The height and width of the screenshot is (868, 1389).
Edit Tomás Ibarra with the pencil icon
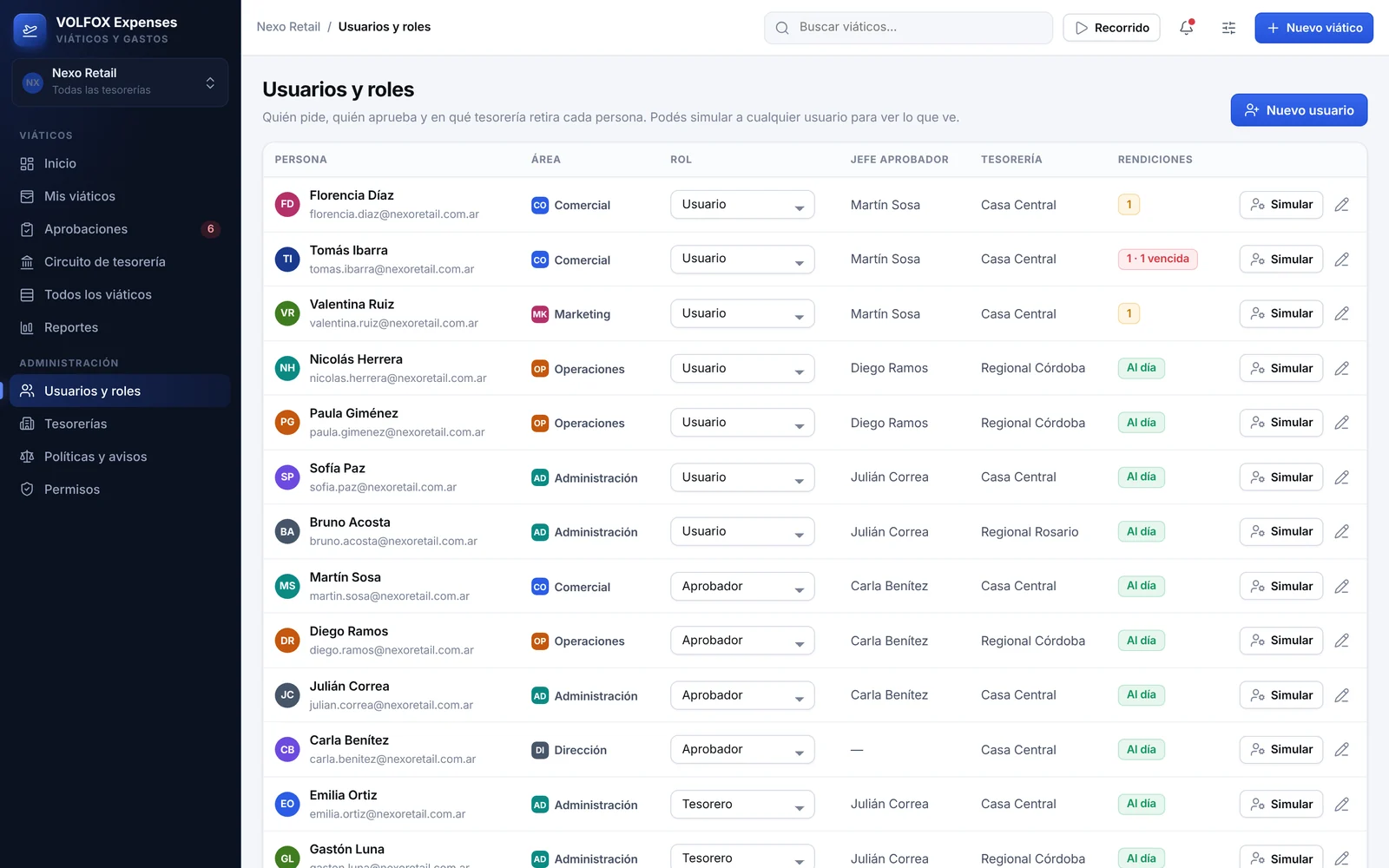pyautogui.click(x=1341, y=260)
